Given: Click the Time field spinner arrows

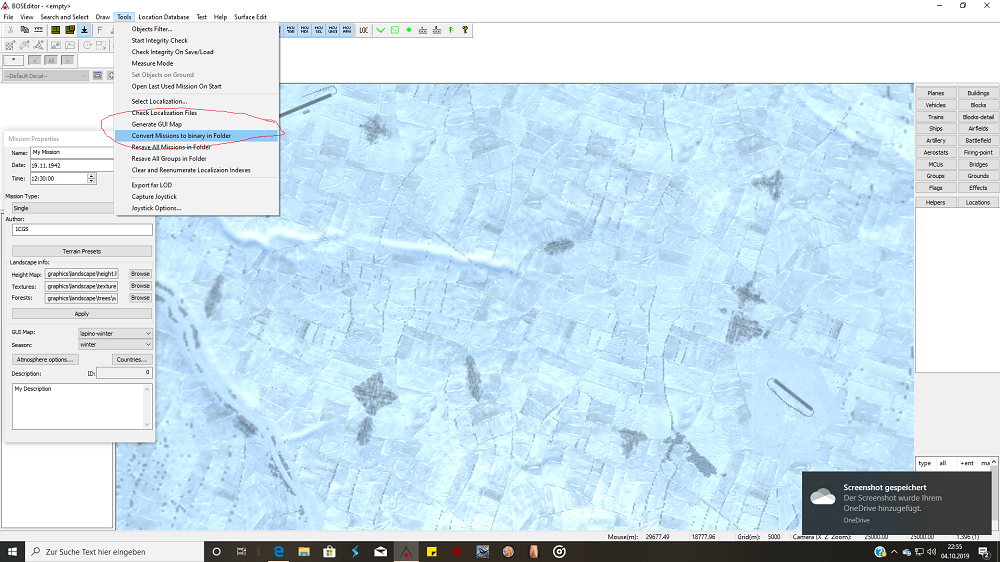Looking at the screenshot, I should coord(91,179).
